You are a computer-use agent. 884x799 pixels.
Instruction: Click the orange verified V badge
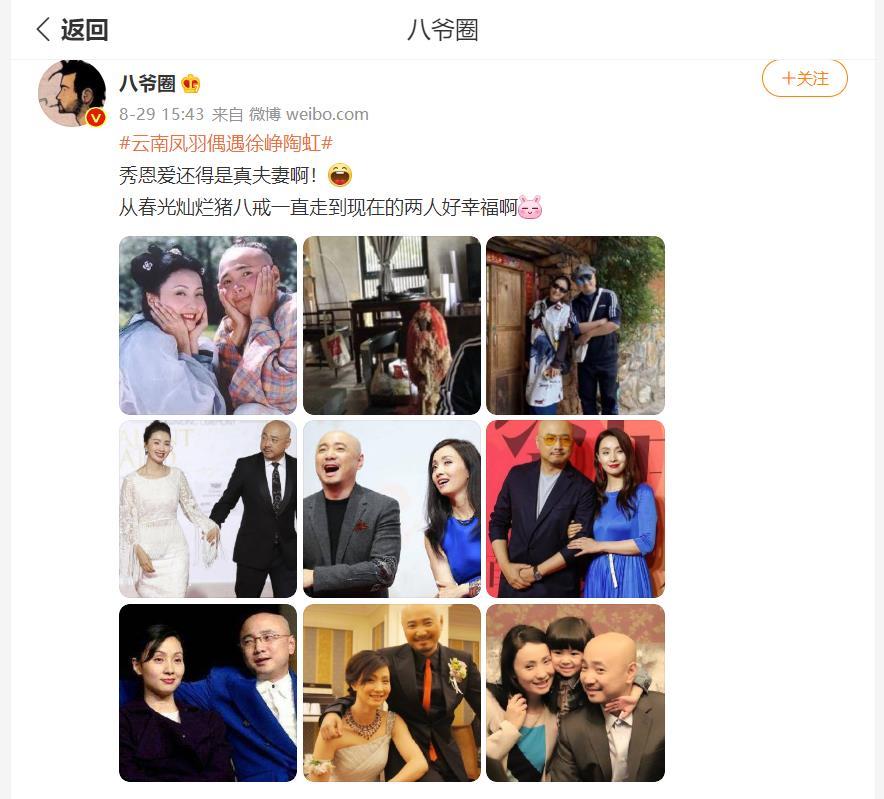[96, 117]
